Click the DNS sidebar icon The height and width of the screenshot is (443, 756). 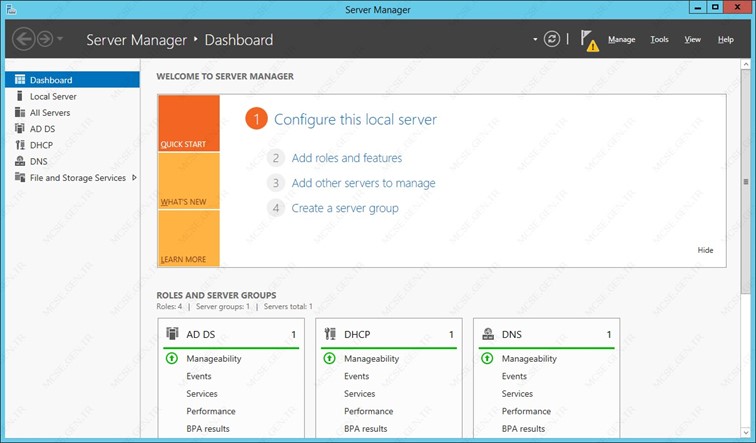20,161
